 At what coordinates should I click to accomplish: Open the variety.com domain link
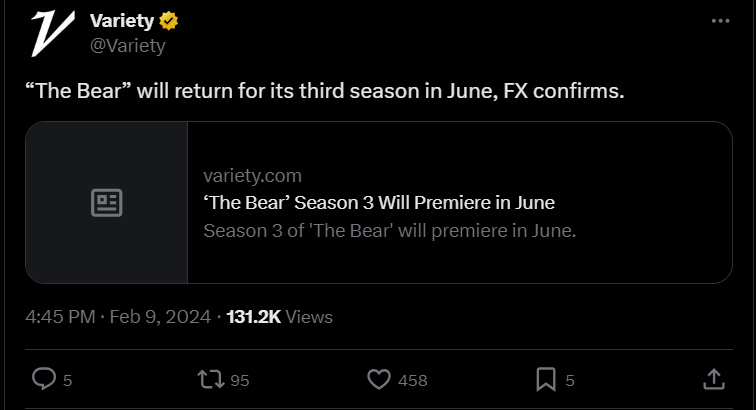point(252,176)
